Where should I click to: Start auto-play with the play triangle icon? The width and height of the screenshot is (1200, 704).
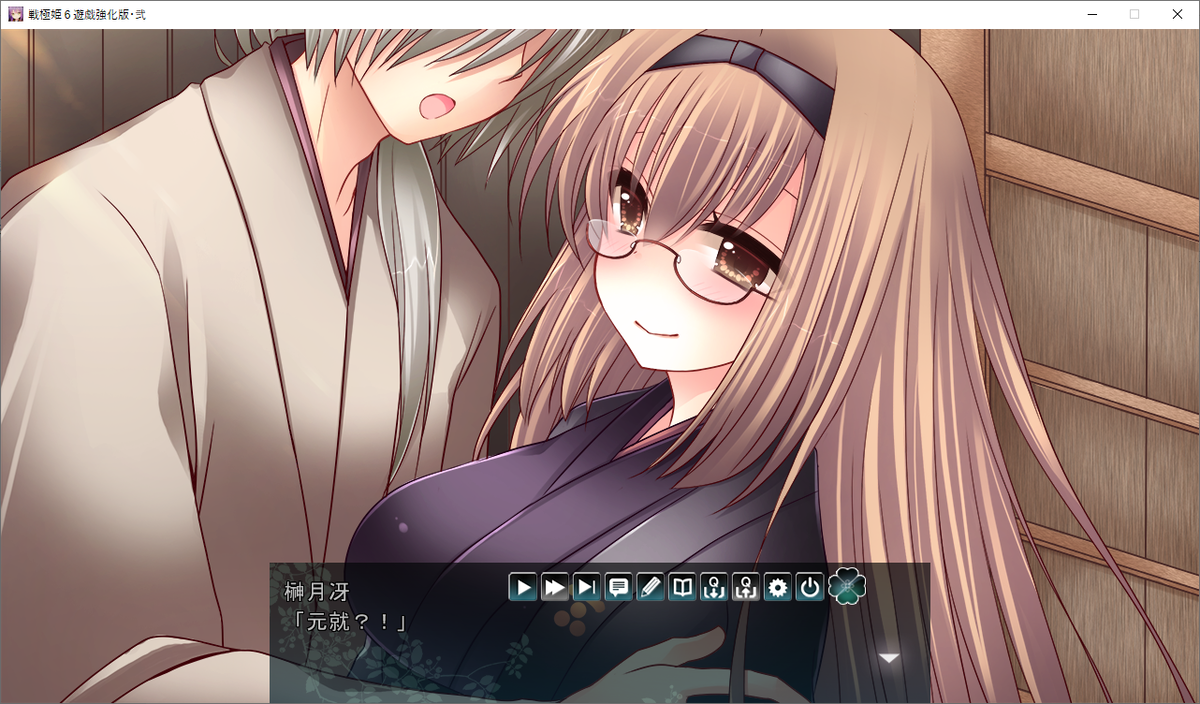click(x=523, y=587)
